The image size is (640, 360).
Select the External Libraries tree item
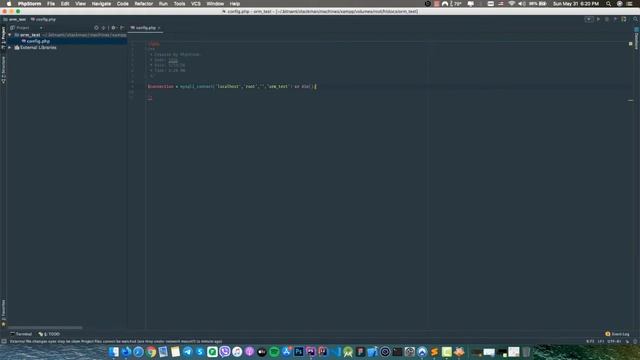pyautogui.click(x=38, y=48)
